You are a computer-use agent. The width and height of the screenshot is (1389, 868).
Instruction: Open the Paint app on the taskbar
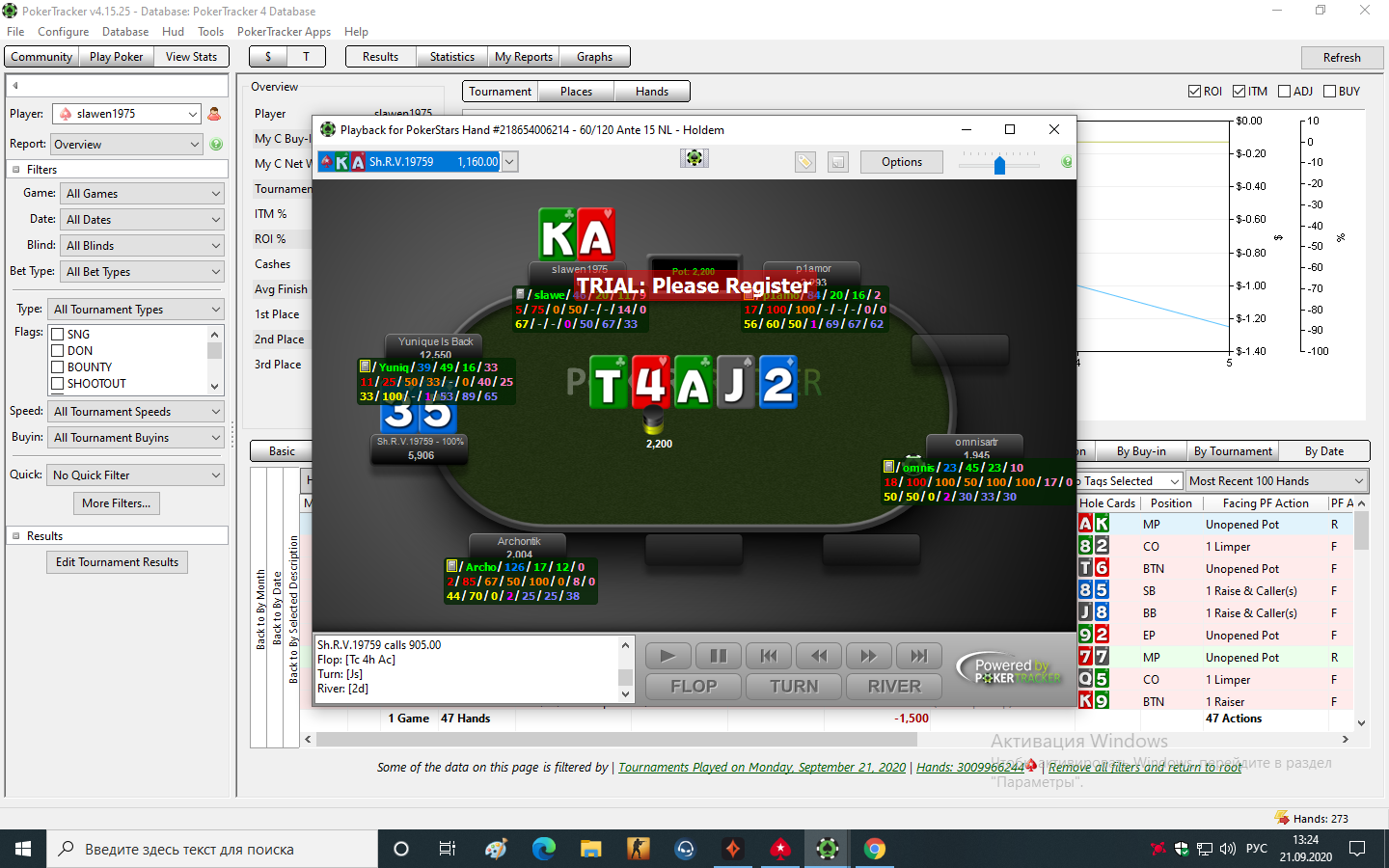[496, 849]
